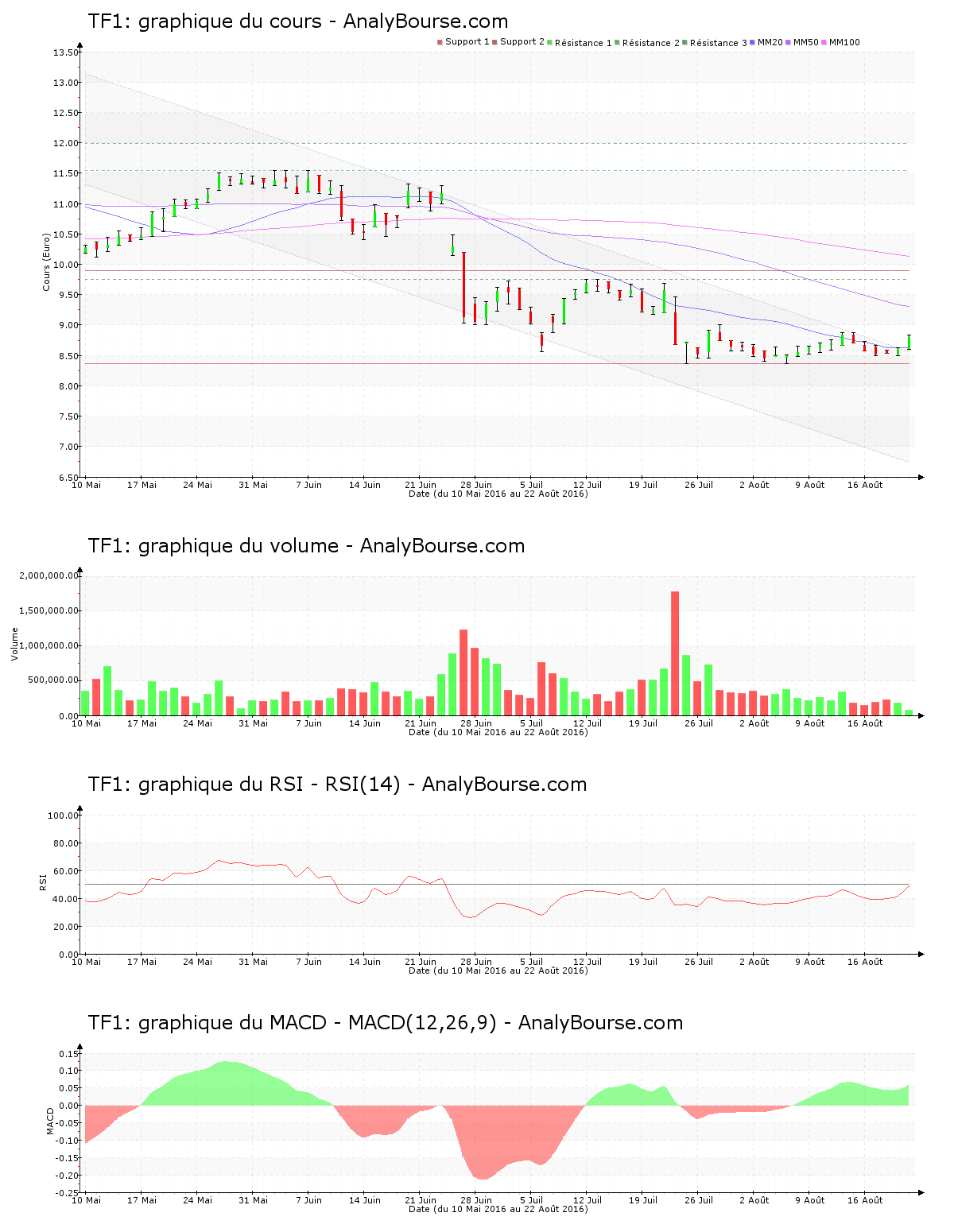Click '7 Juin' on the volume chart axis
This screenshot has height=1232, width=954.
click(309, 723)
